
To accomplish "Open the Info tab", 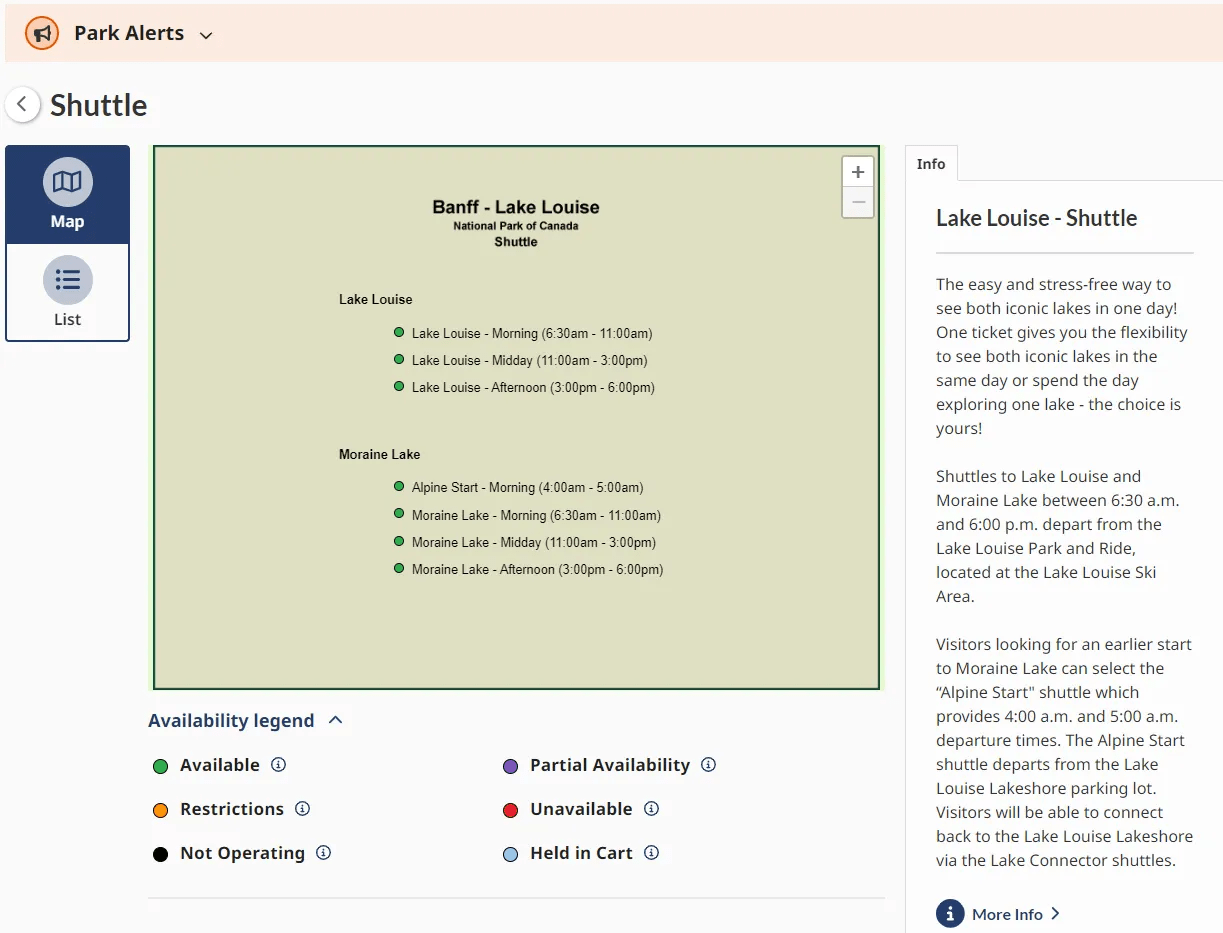I will [x=931, y=164].
